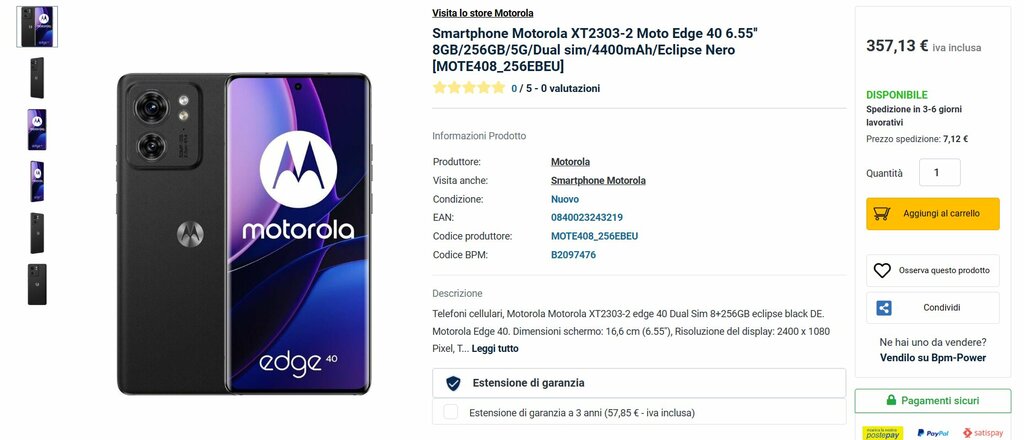Click the green padlock icon
Viewport: 1024px width, 440px height.
tap(891, 400)
